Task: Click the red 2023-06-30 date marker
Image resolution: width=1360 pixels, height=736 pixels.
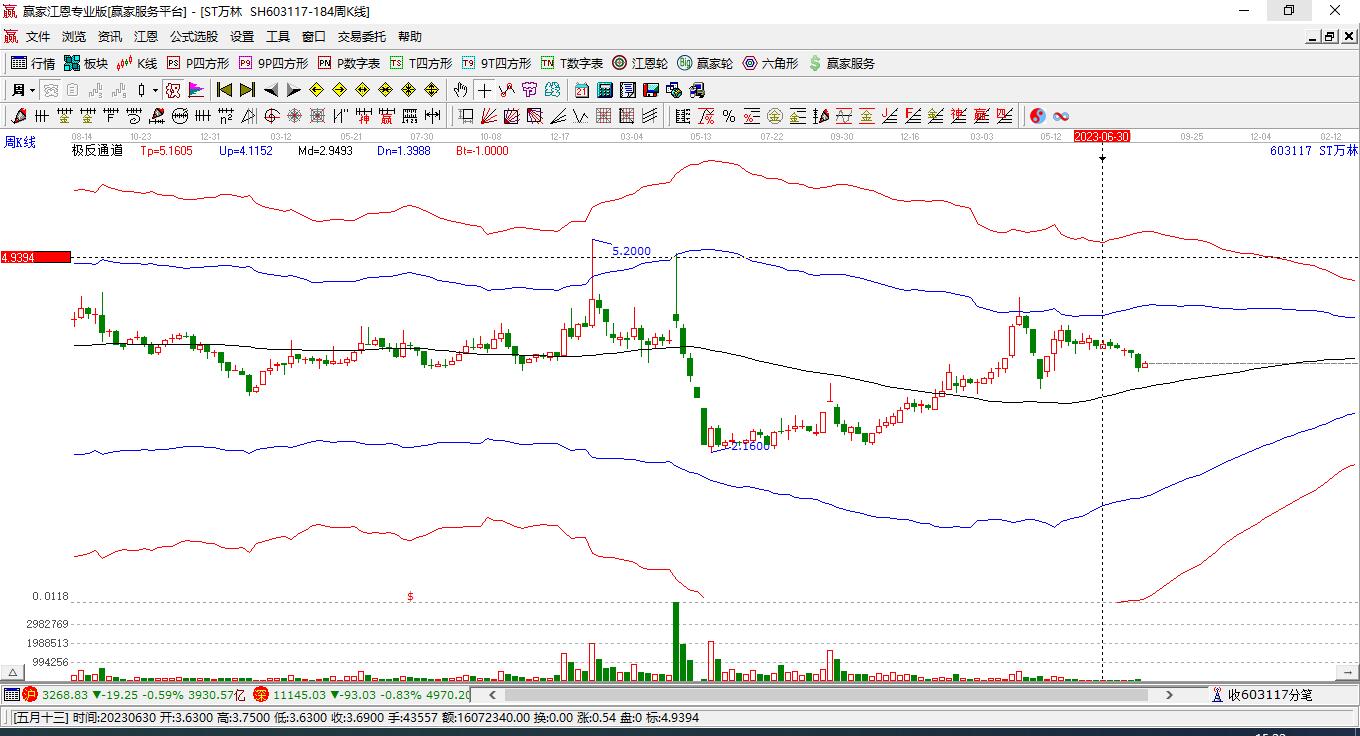Action: point(1102,136)
